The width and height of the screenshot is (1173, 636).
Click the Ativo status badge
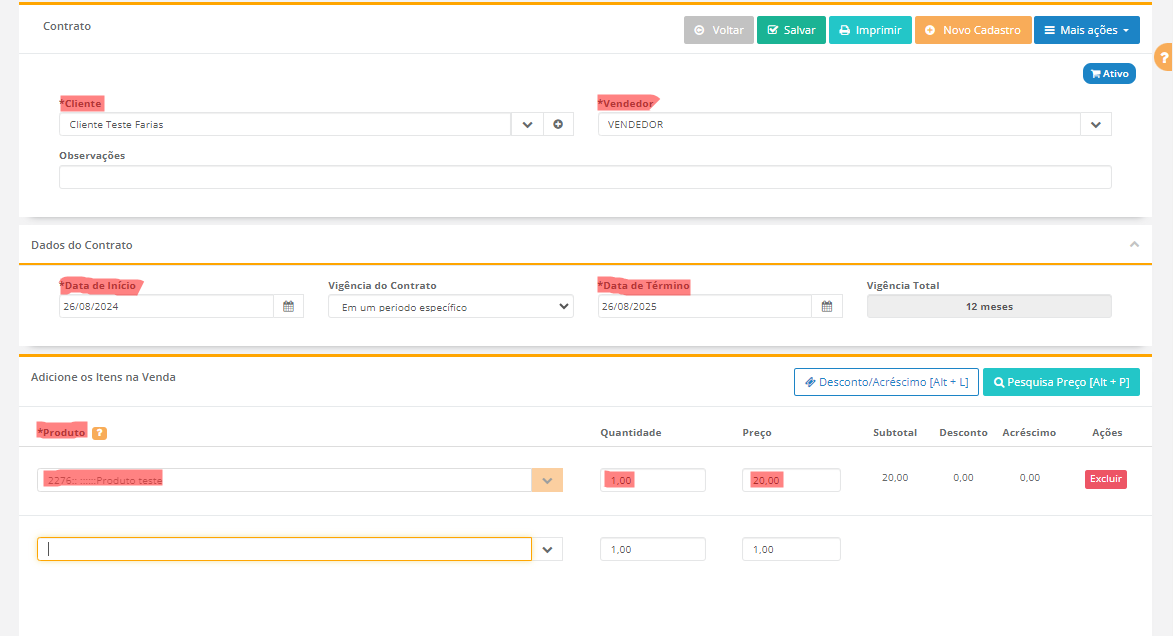point(1109,74)
